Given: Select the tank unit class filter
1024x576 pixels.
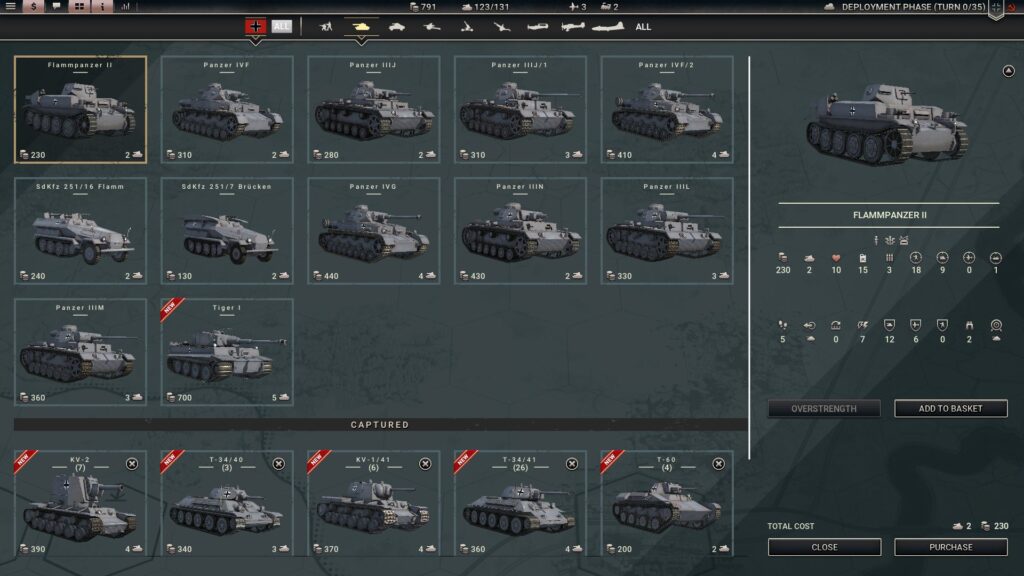Looking at the screenshot, I should pyautogui.click(x=360, y=27).
